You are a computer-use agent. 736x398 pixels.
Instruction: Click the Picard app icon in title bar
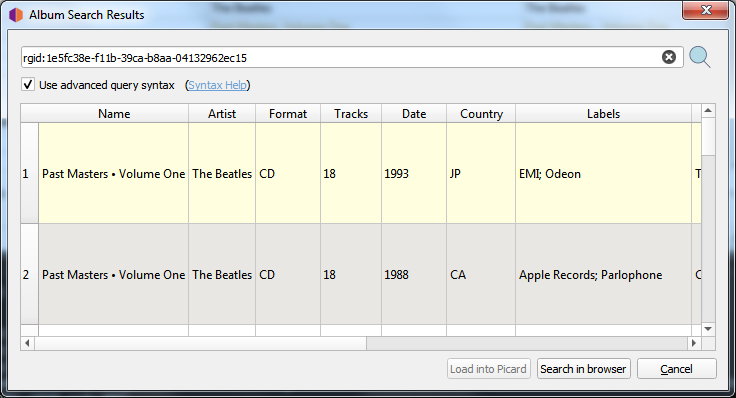[15, 15]
